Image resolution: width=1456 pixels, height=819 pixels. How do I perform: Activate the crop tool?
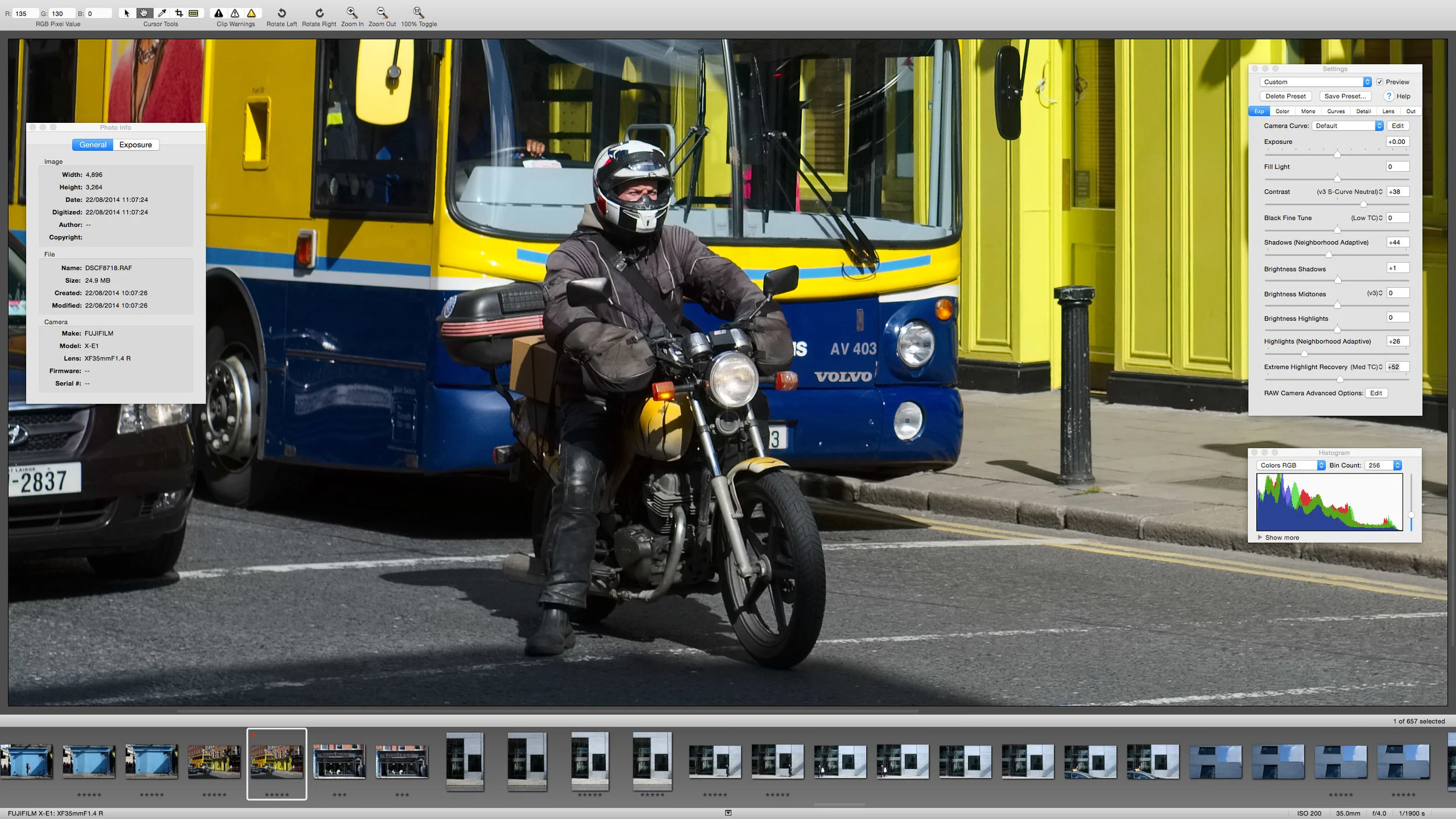click(179, 13)
